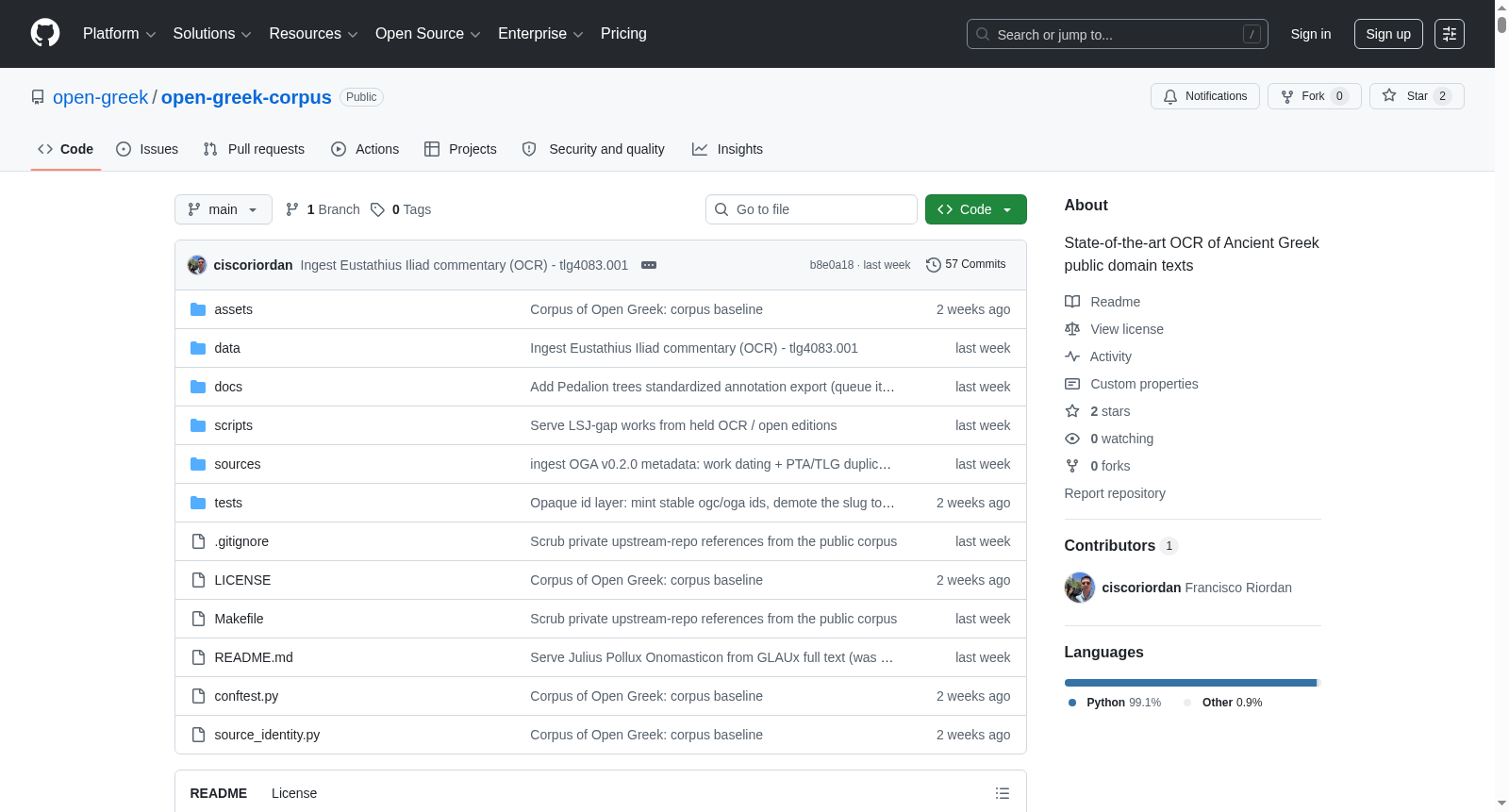Open the conftest.py file
The image size is (1509, 812).
246,696
